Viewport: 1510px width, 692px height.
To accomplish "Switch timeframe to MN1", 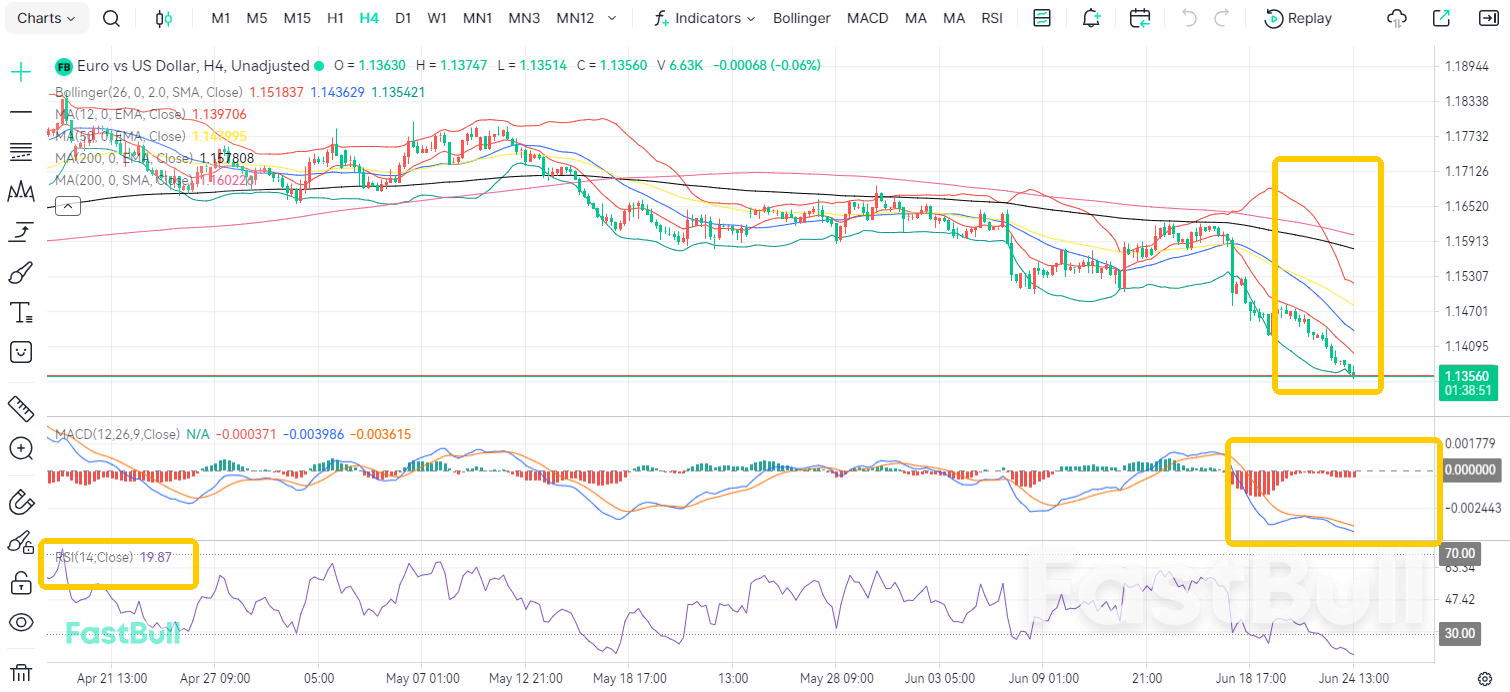I will tap(477, 18).
